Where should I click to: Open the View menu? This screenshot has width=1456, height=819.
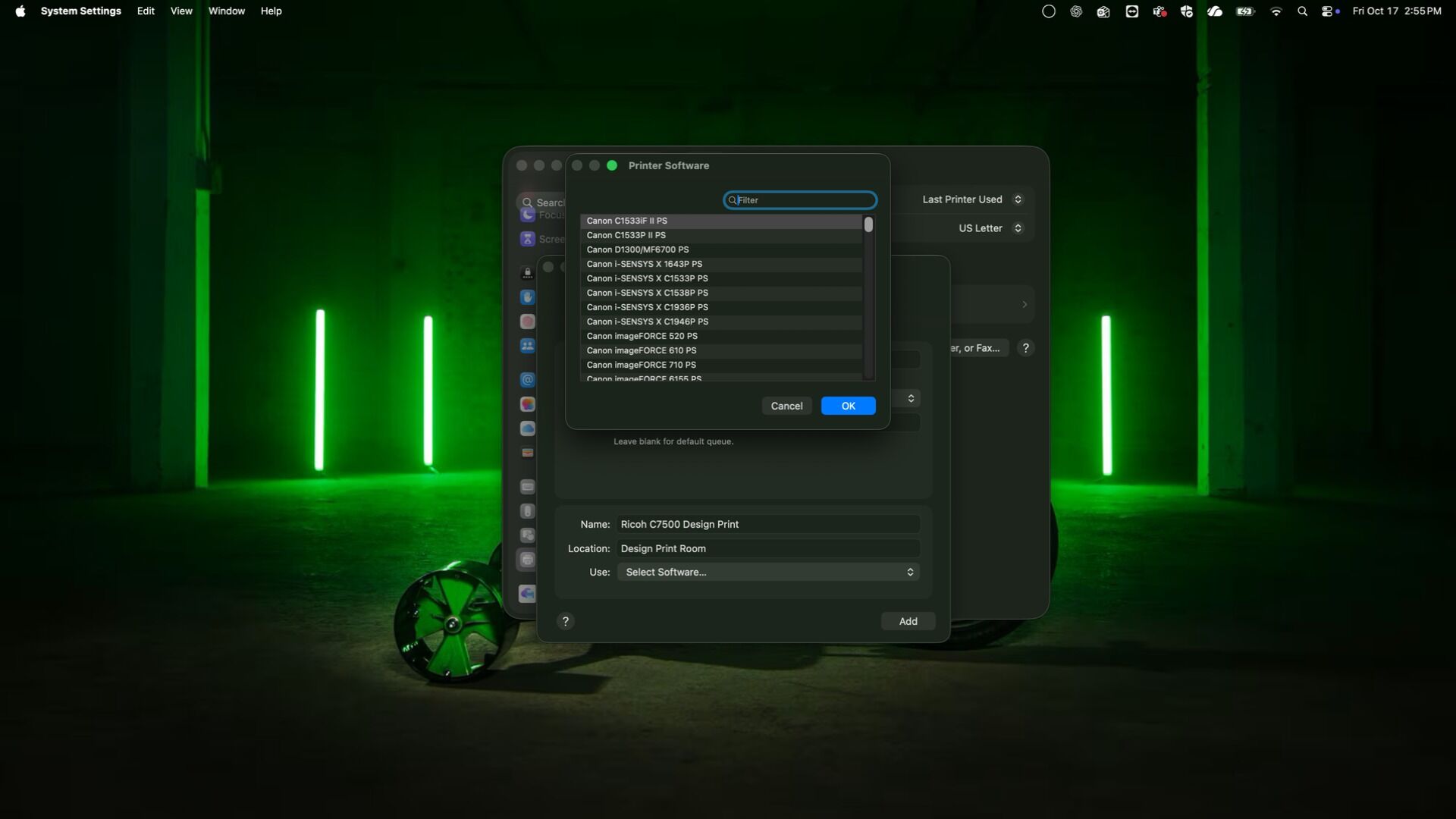[x=181, y=11]
